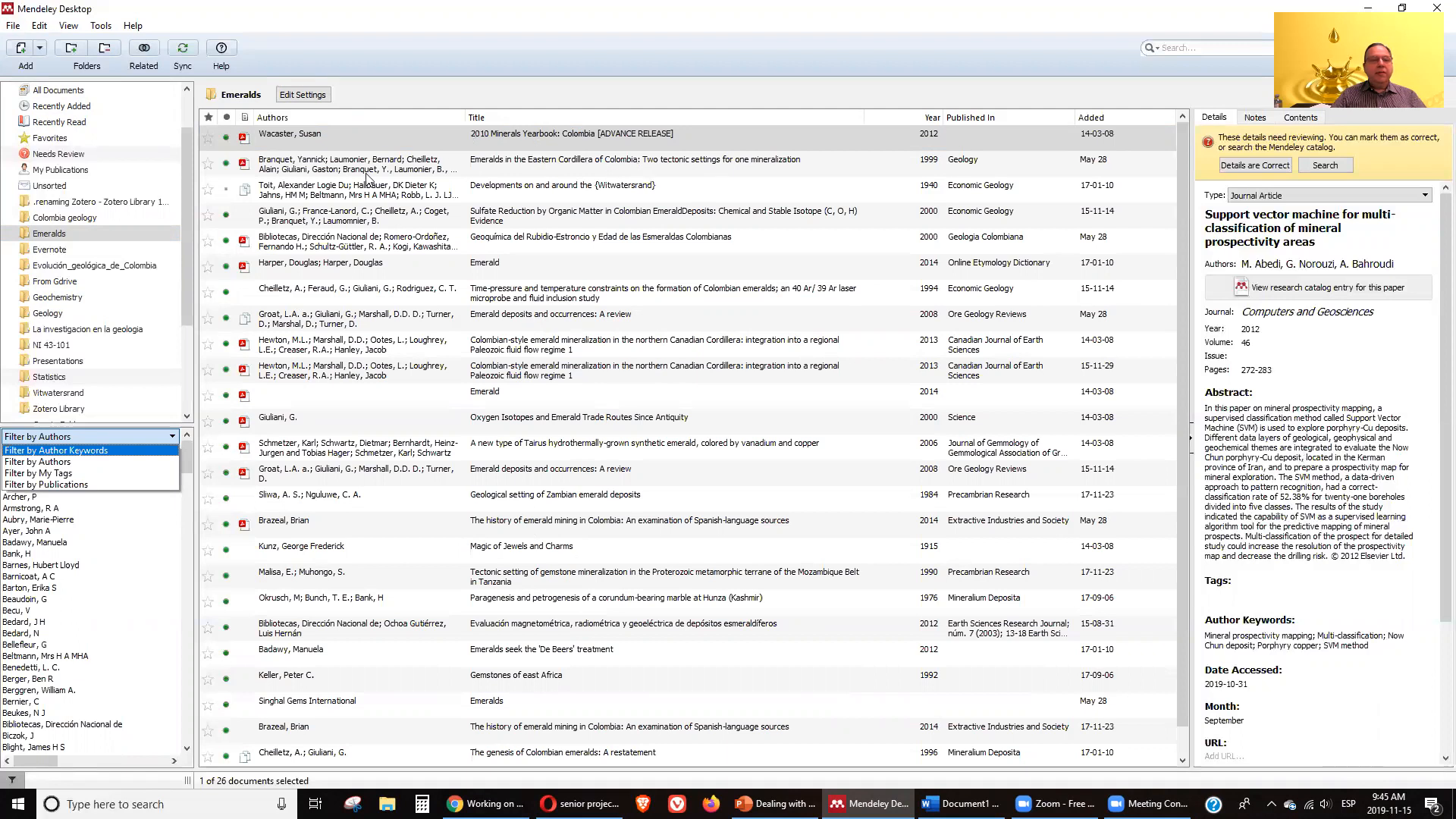
Task: Toggle favorite star for Harper, Douglas row
Action: point(208,267)
